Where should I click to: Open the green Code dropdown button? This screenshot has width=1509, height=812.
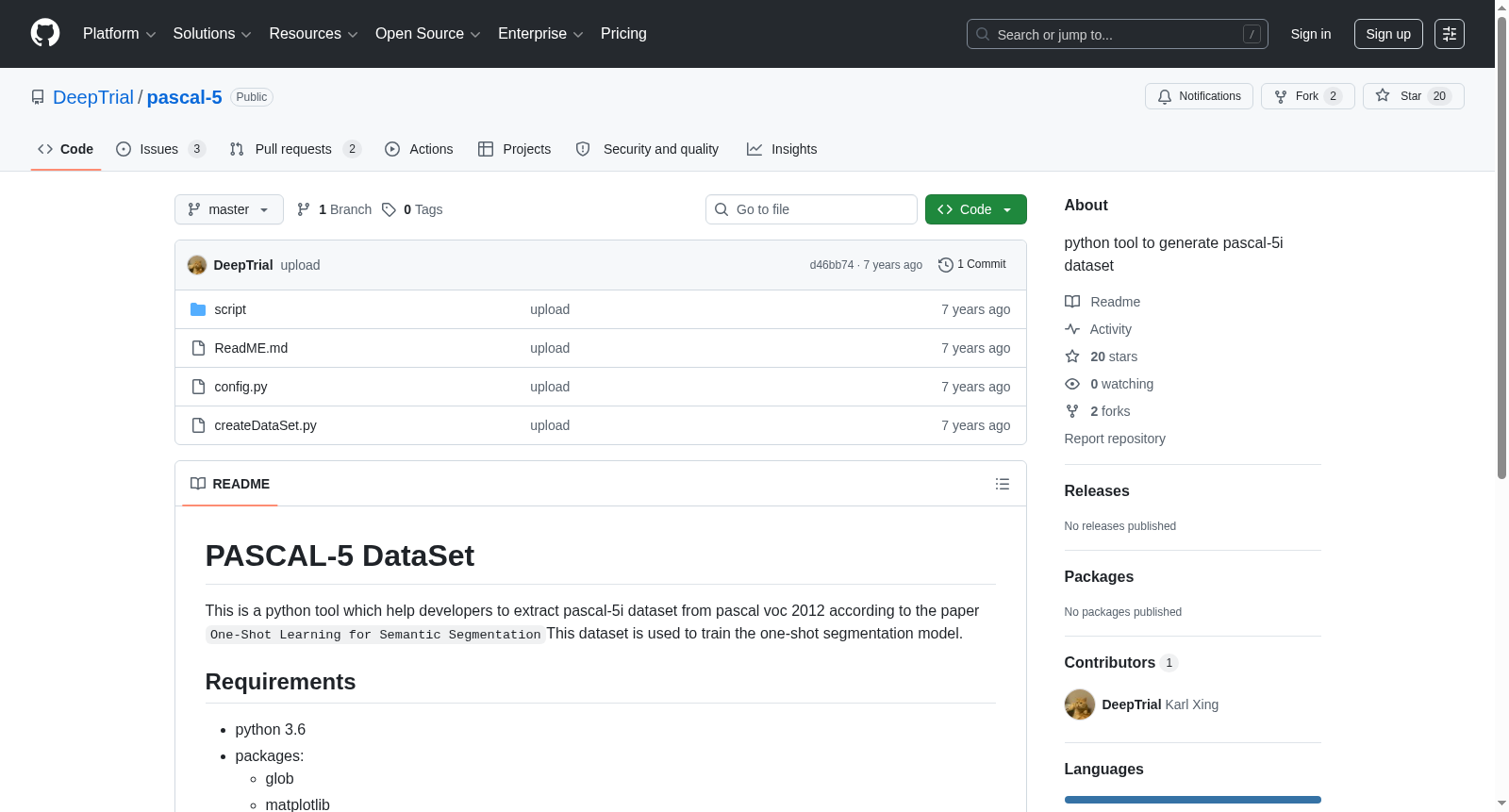point(976,209)
